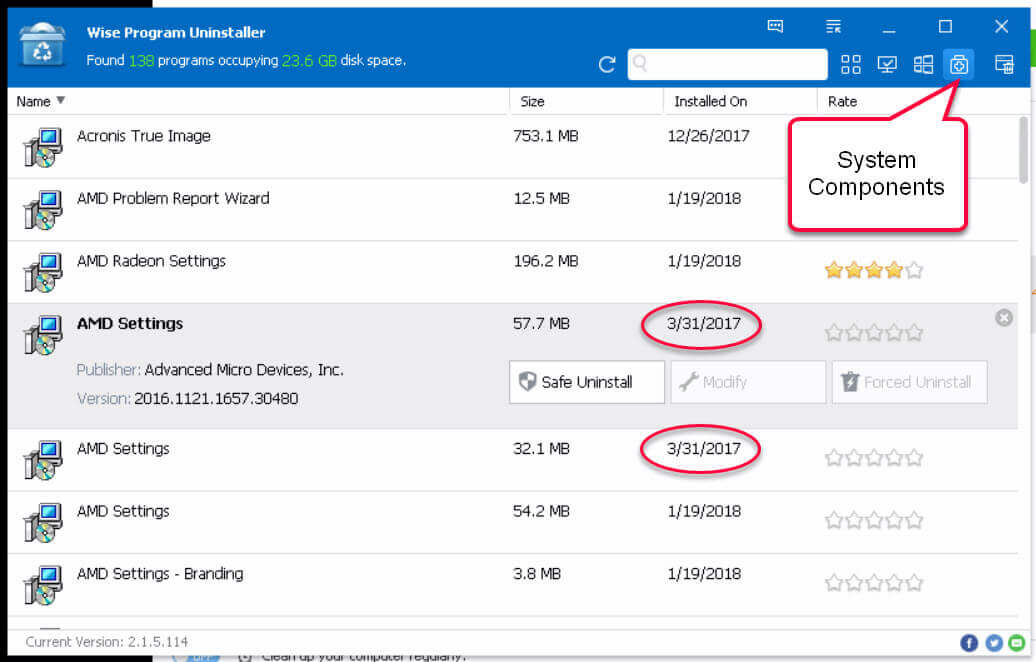Click the version number 2016.1121.1657.30480
Screen dimensions: 1036x662
[216, 399]
